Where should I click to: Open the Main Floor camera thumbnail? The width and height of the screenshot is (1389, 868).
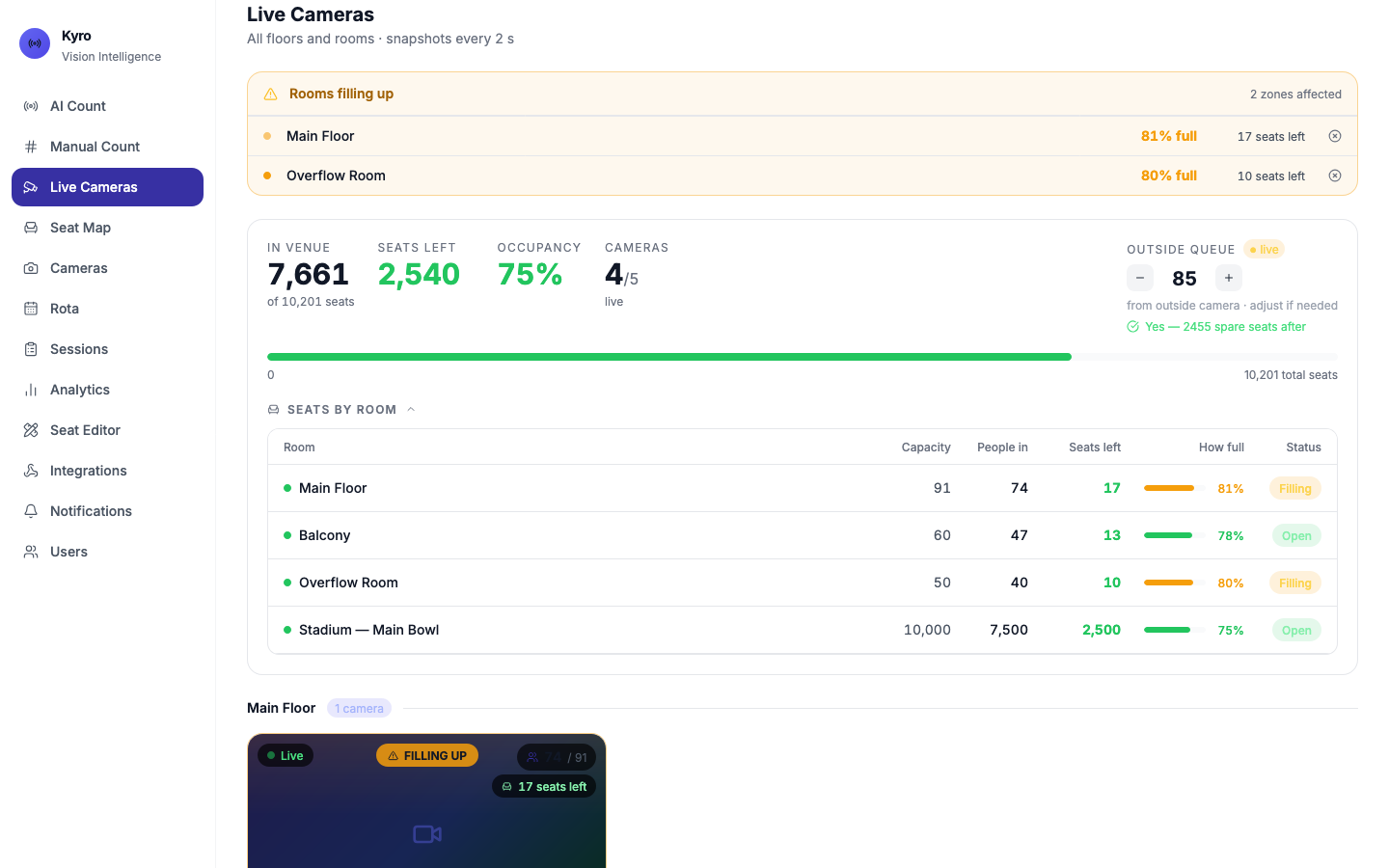426,801
